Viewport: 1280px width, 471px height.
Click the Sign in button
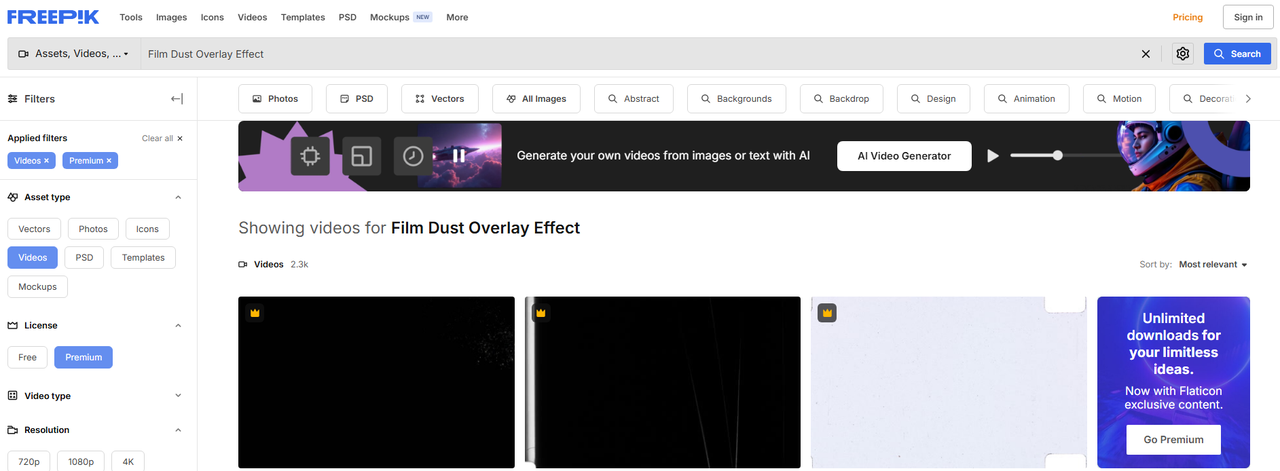[1248, 17]
